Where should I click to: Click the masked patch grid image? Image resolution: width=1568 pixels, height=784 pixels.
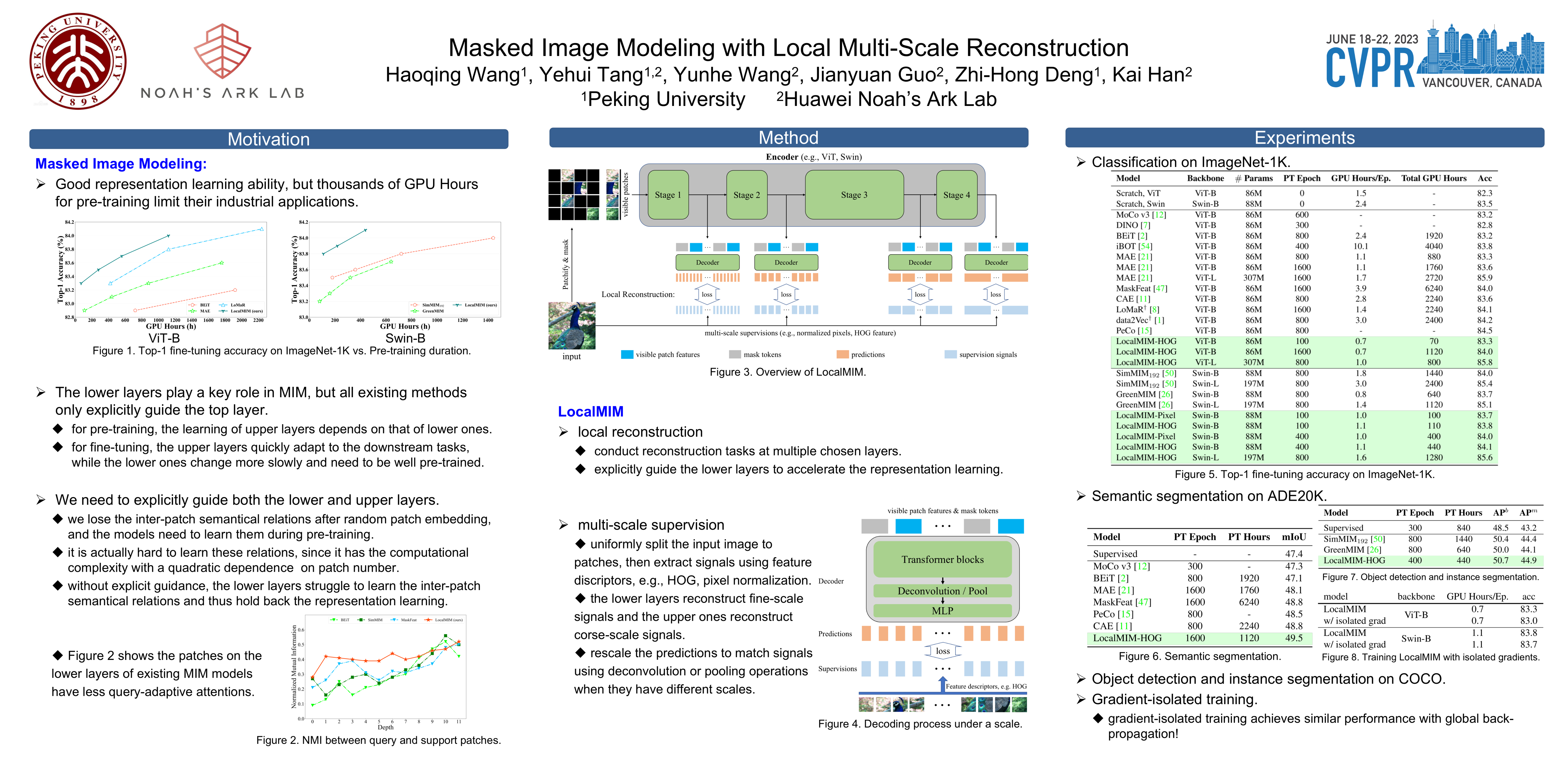[x=573, y=194]
